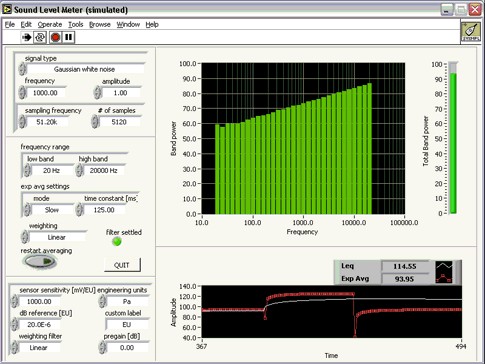Image resolution: width=485 pixels, height=364 pixels.
Task: Click the Amplitude versus Time chart
Action: coord(332,311)
